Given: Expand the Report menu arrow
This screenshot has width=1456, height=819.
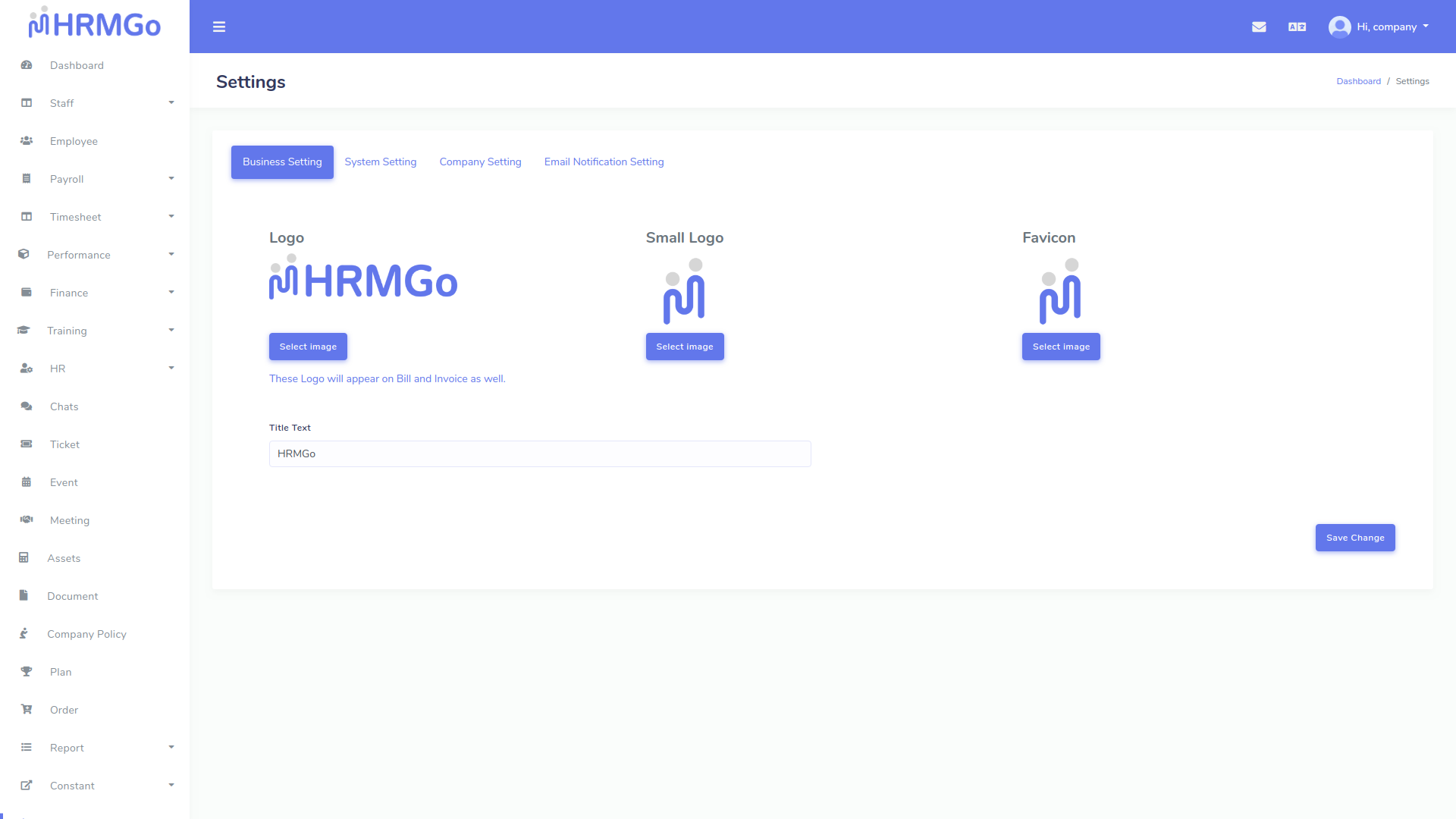Looking at the screenshot, I should point(171,747).
